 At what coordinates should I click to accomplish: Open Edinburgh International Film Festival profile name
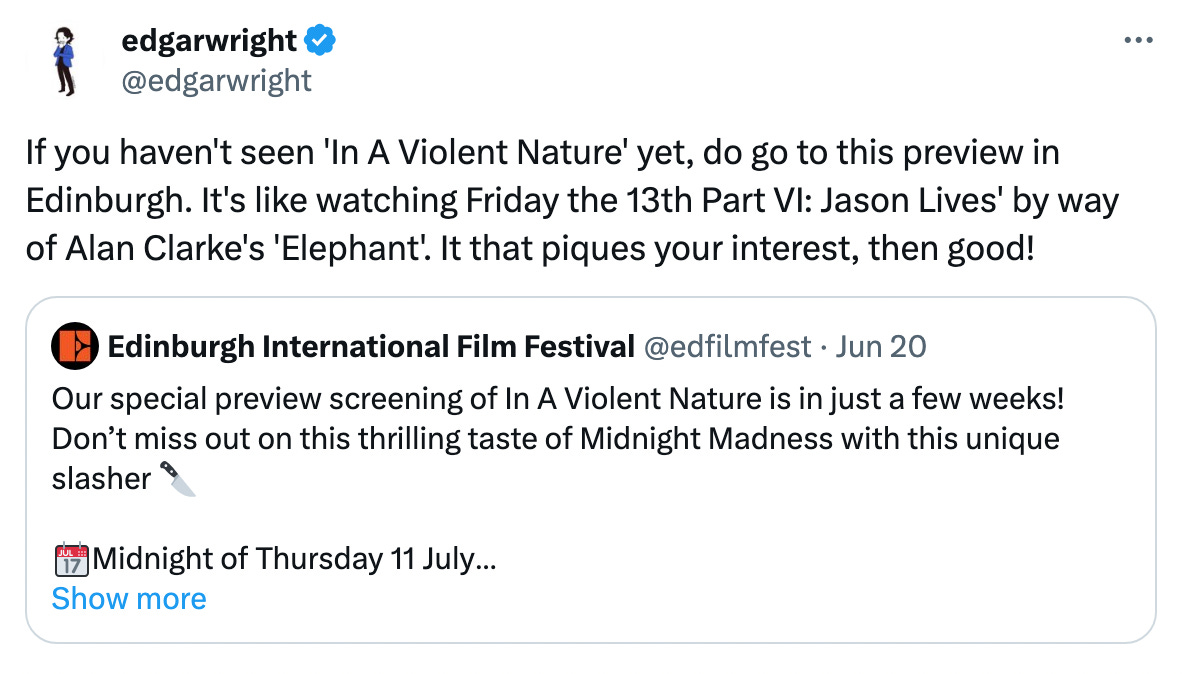coord(371,347)
